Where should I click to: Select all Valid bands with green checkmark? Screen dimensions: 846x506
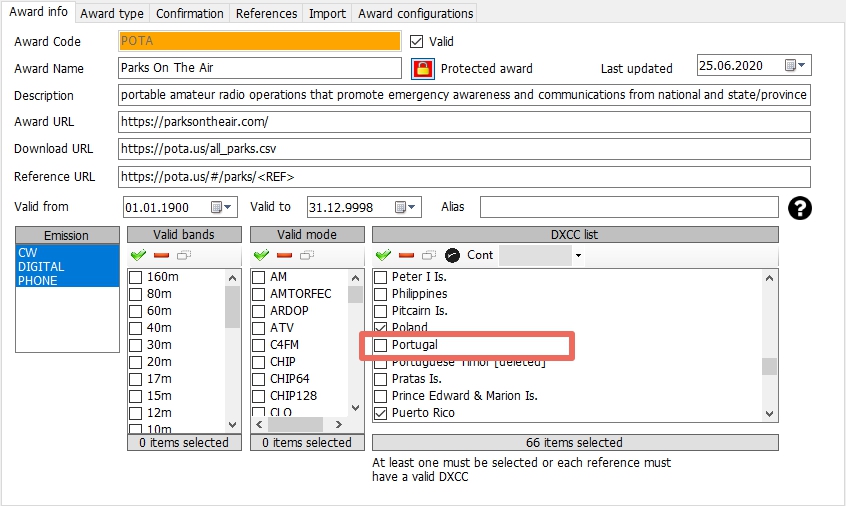point(139,255)
